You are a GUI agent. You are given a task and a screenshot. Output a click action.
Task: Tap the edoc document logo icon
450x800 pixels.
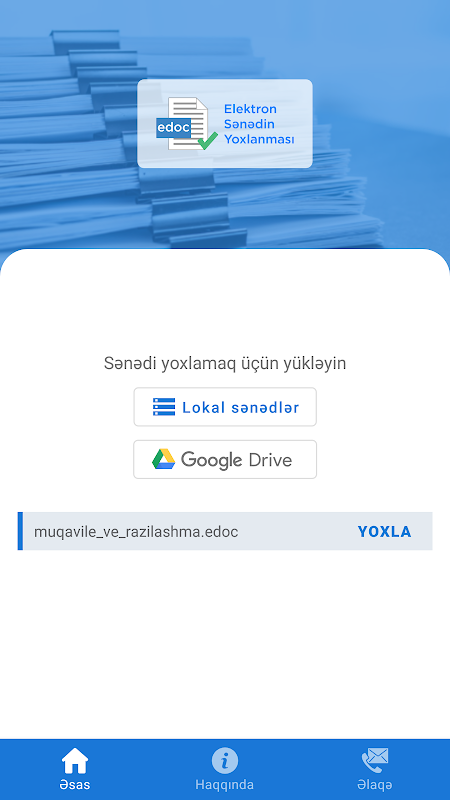point(182,123)
